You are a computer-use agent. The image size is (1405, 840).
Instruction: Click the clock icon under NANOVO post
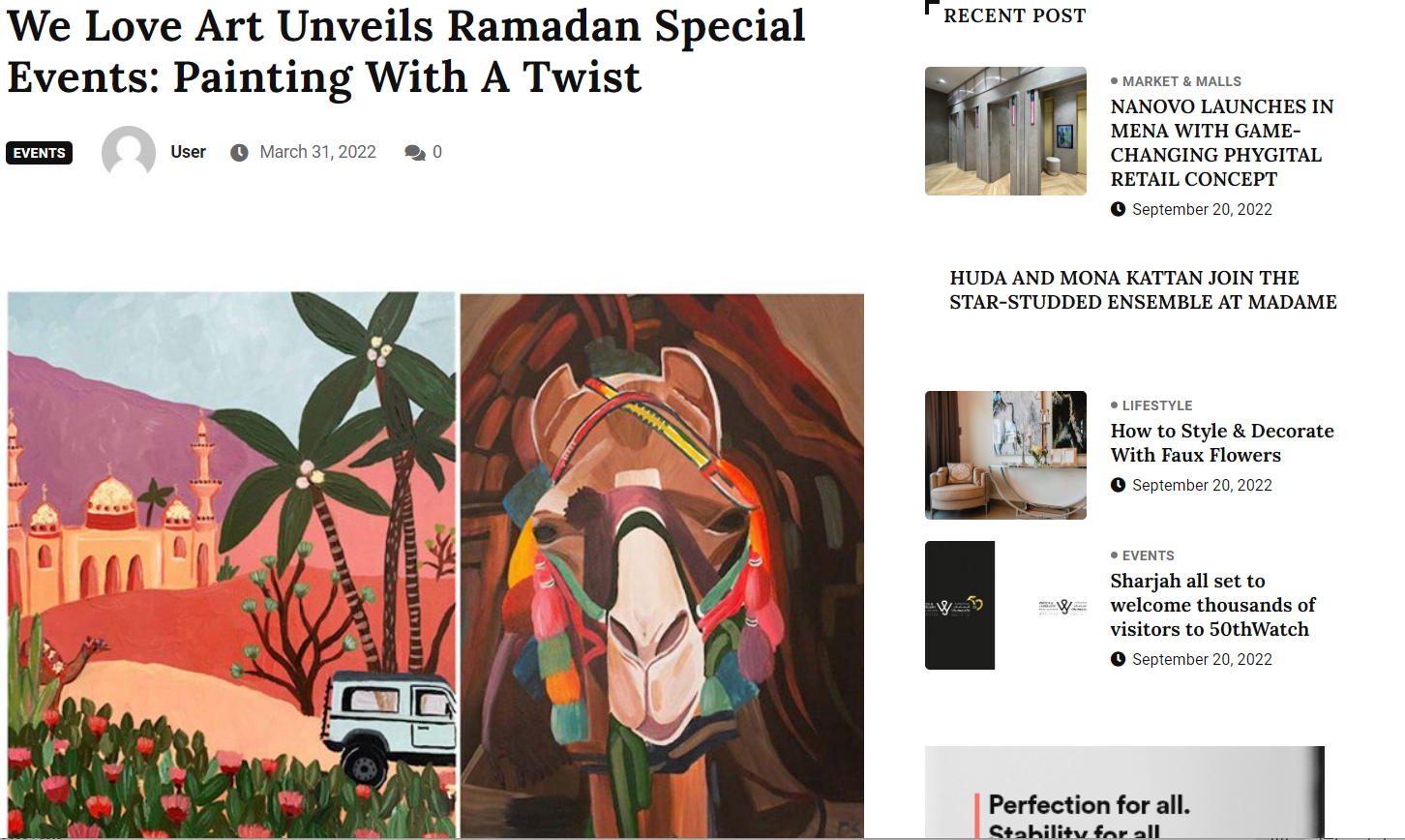(1118, 209)
